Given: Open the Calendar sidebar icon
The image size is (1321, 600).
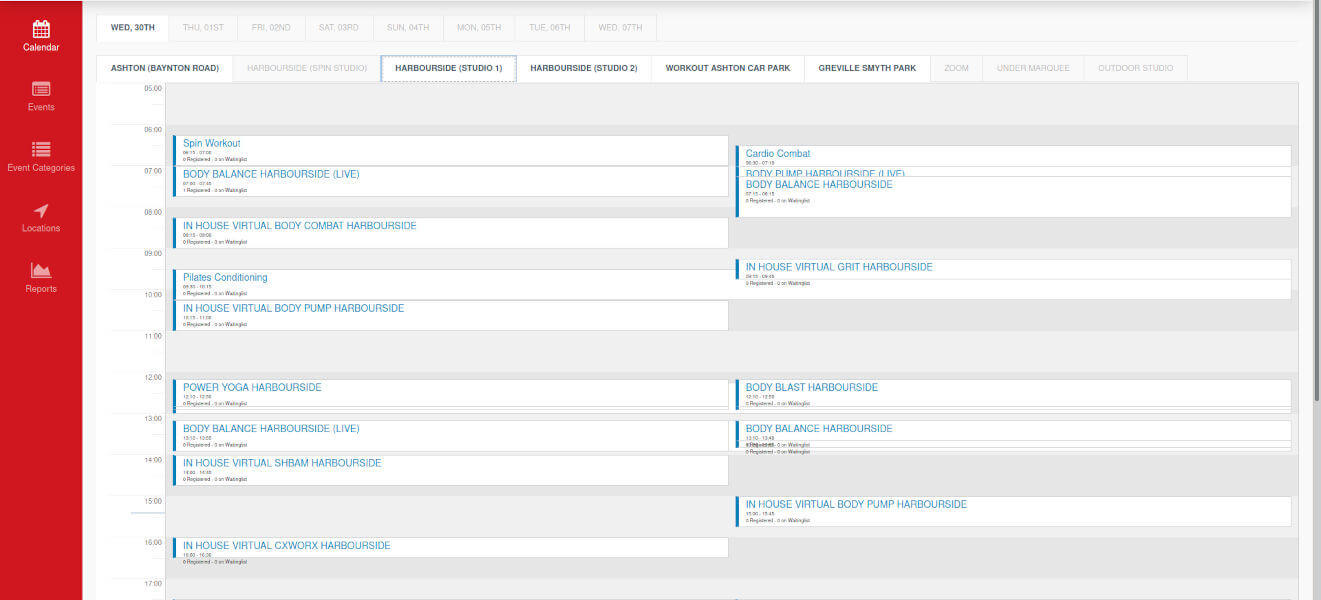Looking at the screenshot, I should point(41,30).
